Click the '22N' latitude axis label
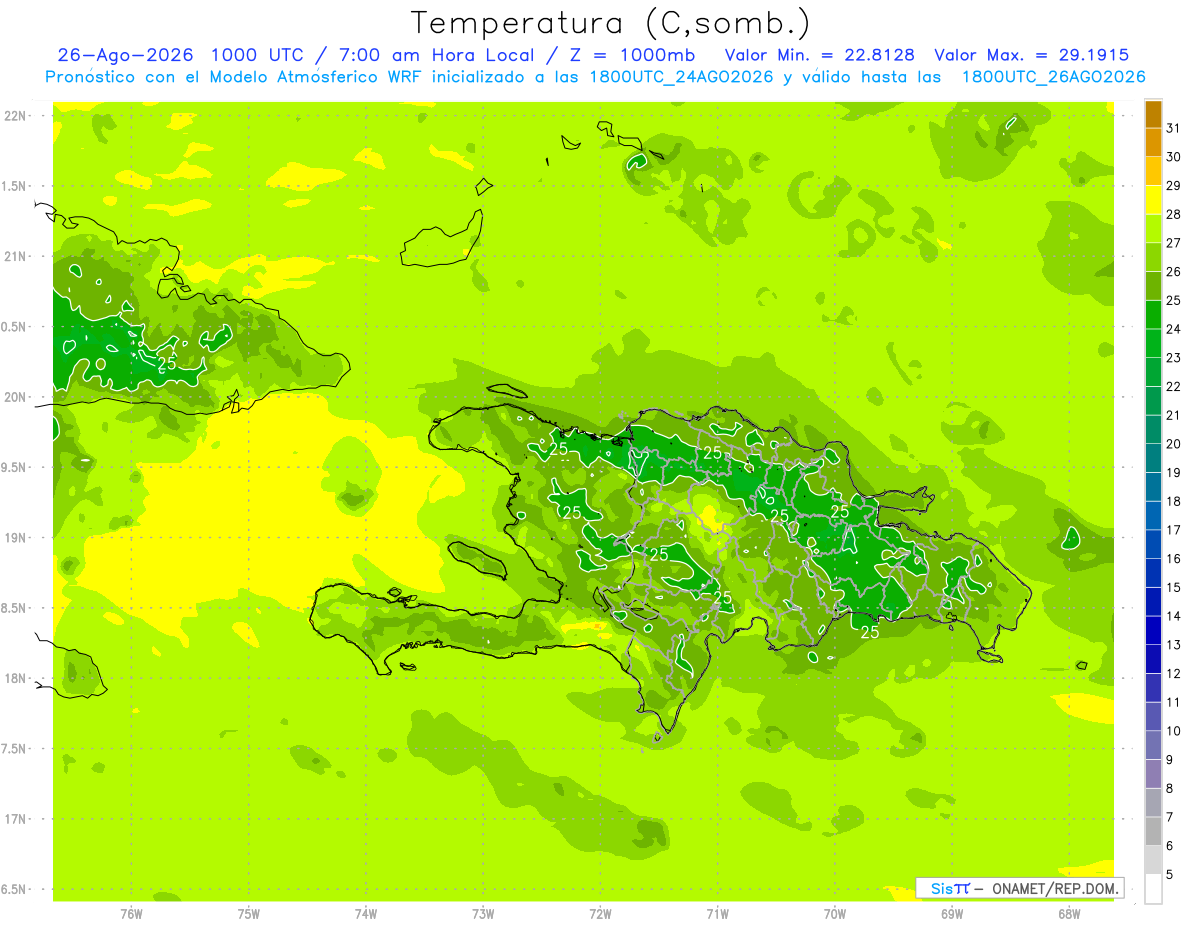Screen dimensions: 1200x927 point(15,116)
